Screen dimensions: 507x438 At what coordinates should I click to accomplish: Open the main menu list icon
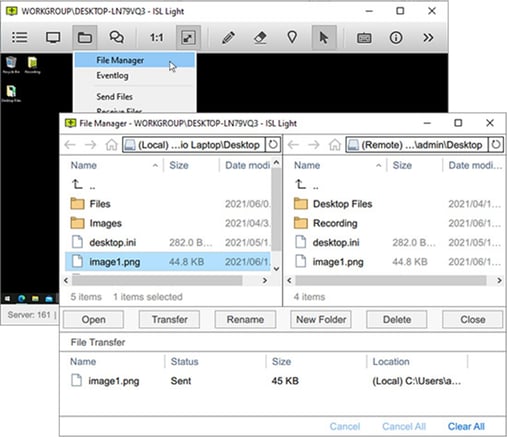[x=20, y=37]
